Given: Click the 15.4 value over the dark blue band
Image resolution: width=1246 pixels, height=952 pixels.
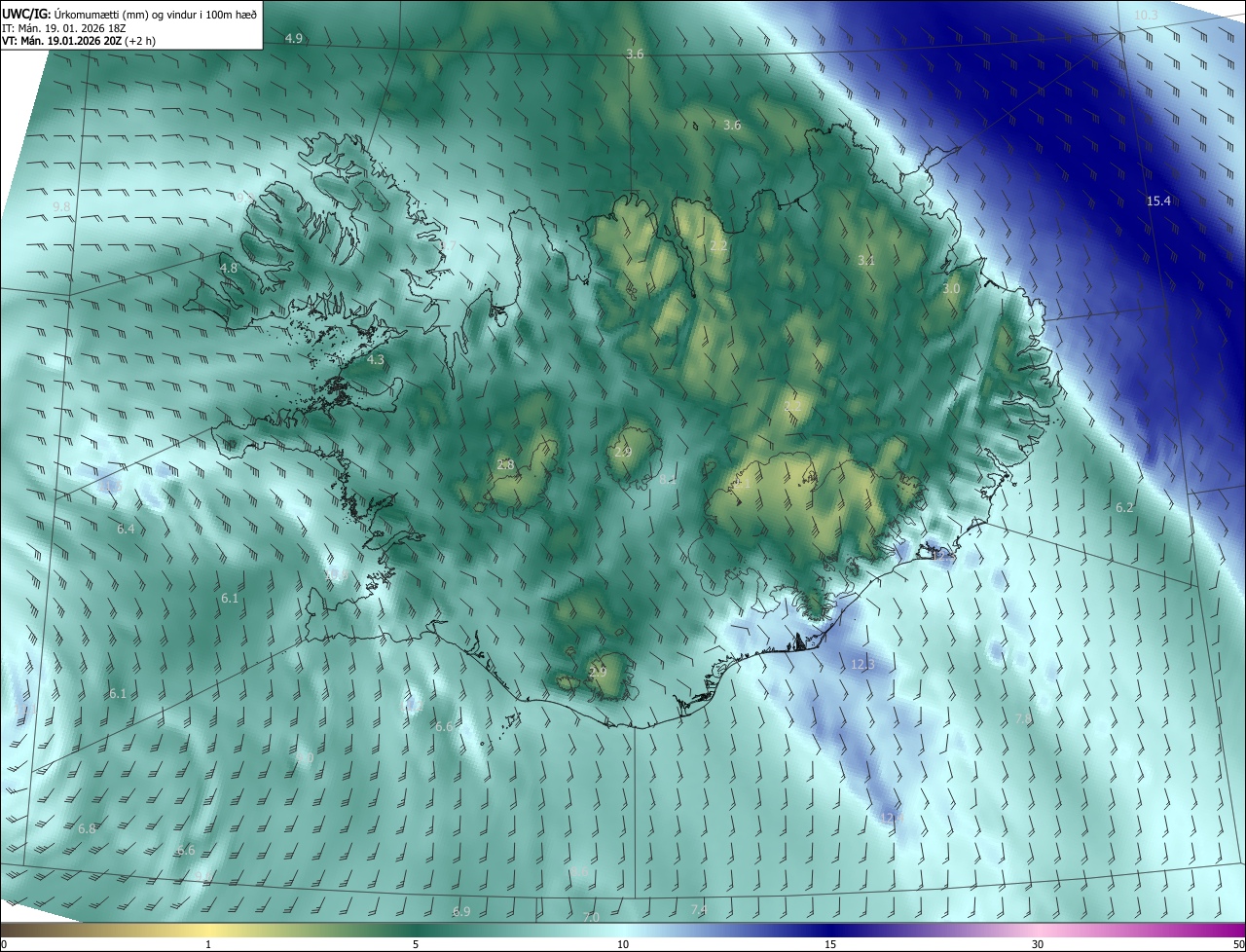Looking at the screenshot, I should (x=1158, y=201).
